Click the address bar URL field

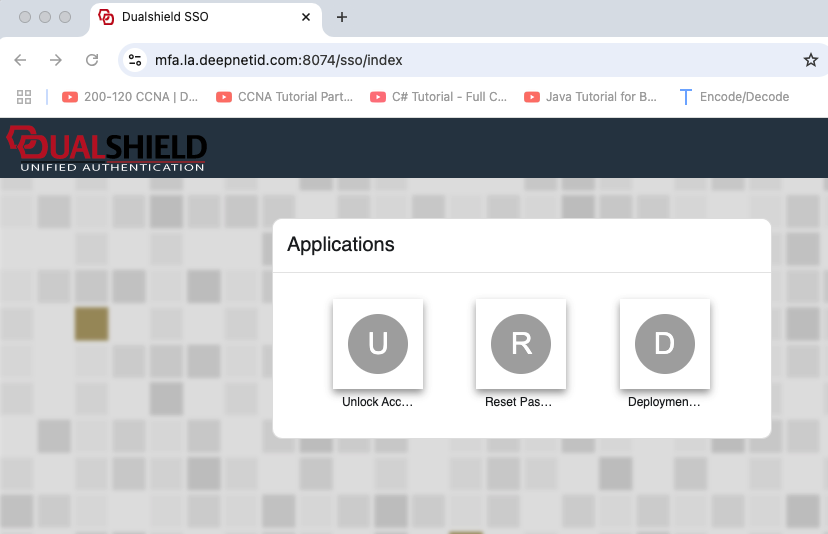[450, 60]
